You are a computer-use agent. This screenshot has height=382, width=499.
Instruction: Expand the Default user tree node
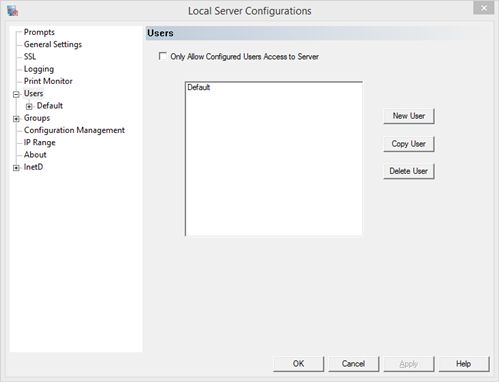pos(29,107)
